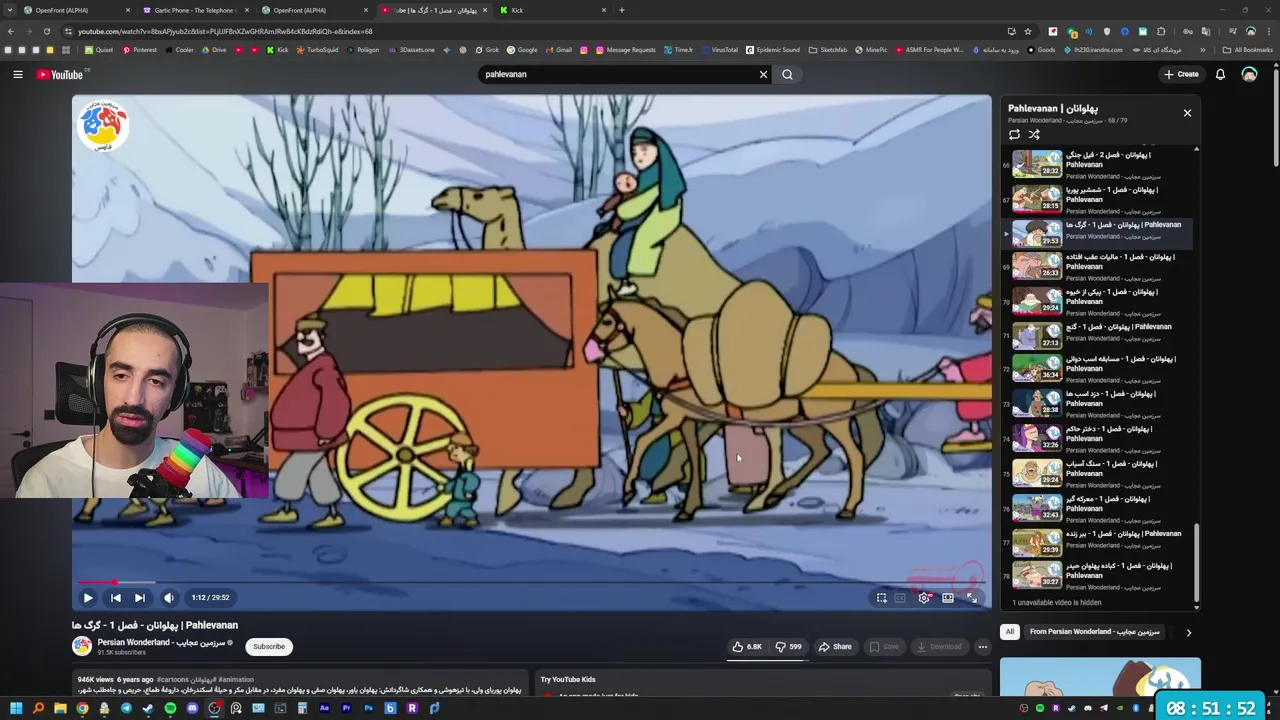Click the Save button
This screenshot has width=1280, height=720.
click(883, 647)
